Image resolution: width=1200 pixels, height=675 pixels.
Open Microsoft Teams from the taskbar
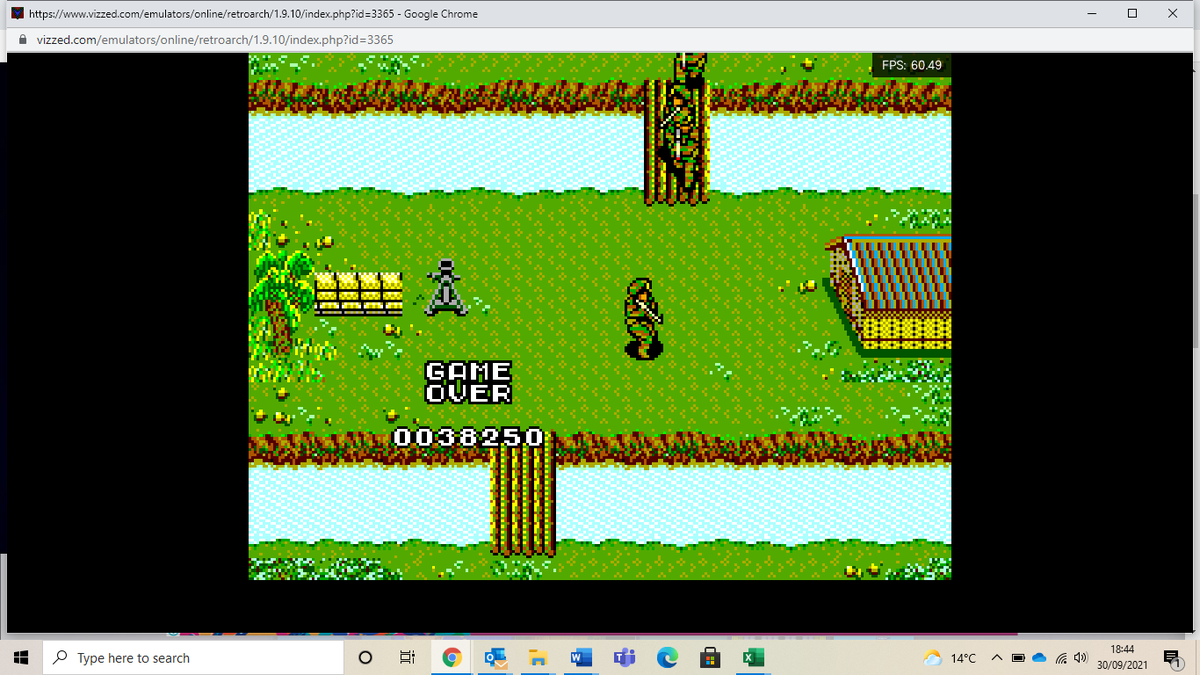(x=624, y=658)
